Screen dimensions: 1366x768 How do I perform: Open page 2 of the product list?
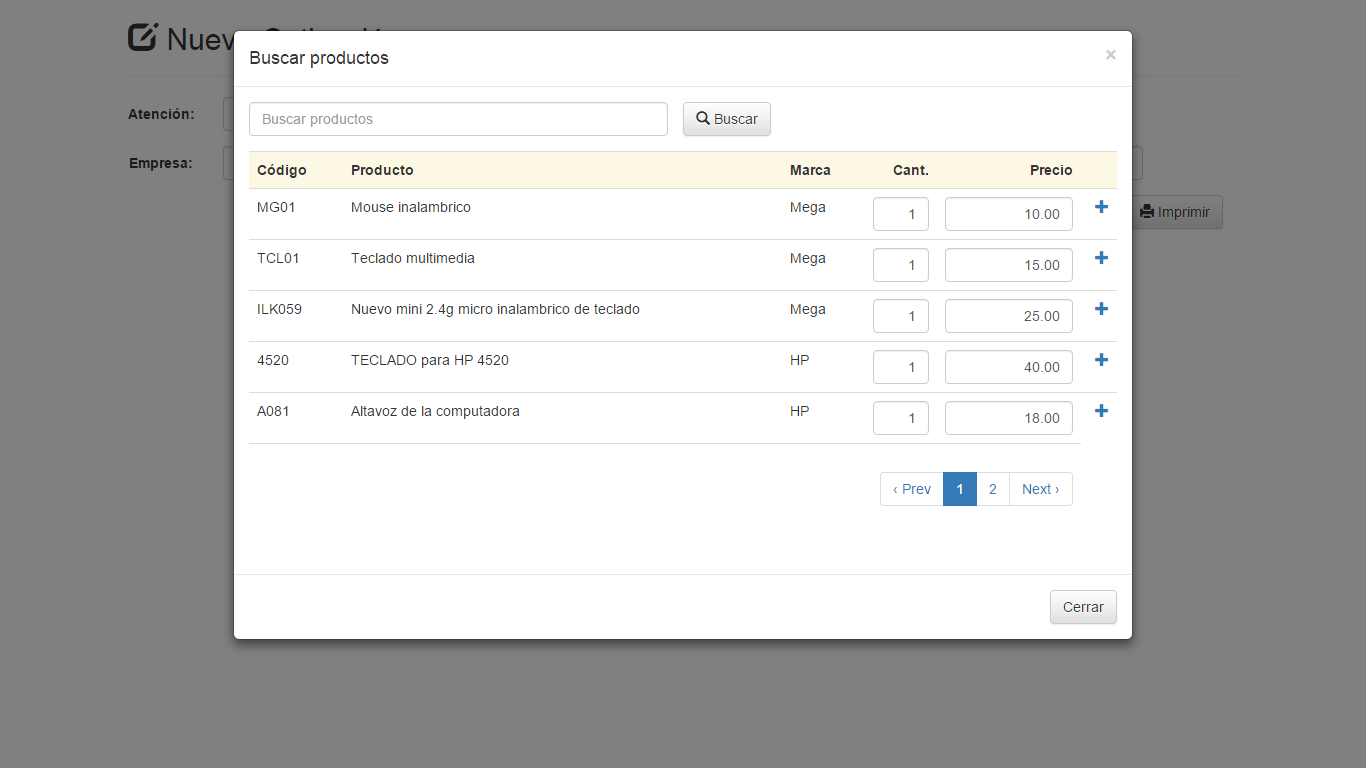click(992, 489)
